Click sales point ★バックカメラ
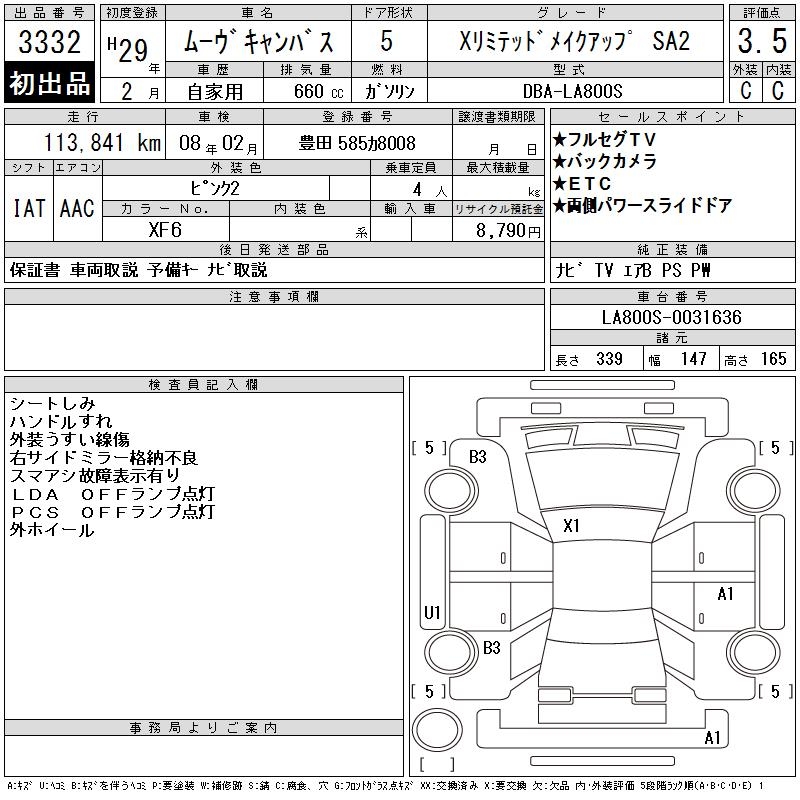 click(605, 161)
